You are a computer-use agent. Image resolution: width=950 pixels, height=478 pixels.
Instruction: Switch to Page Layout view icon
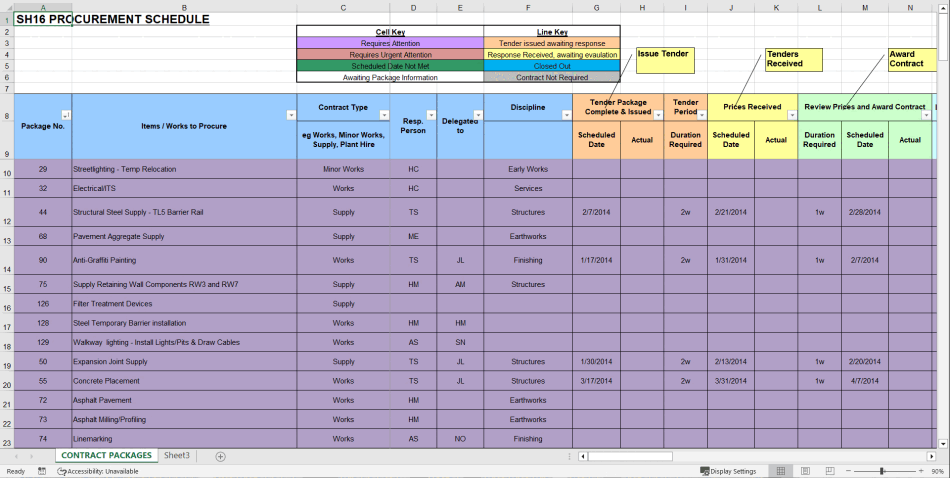805,471
